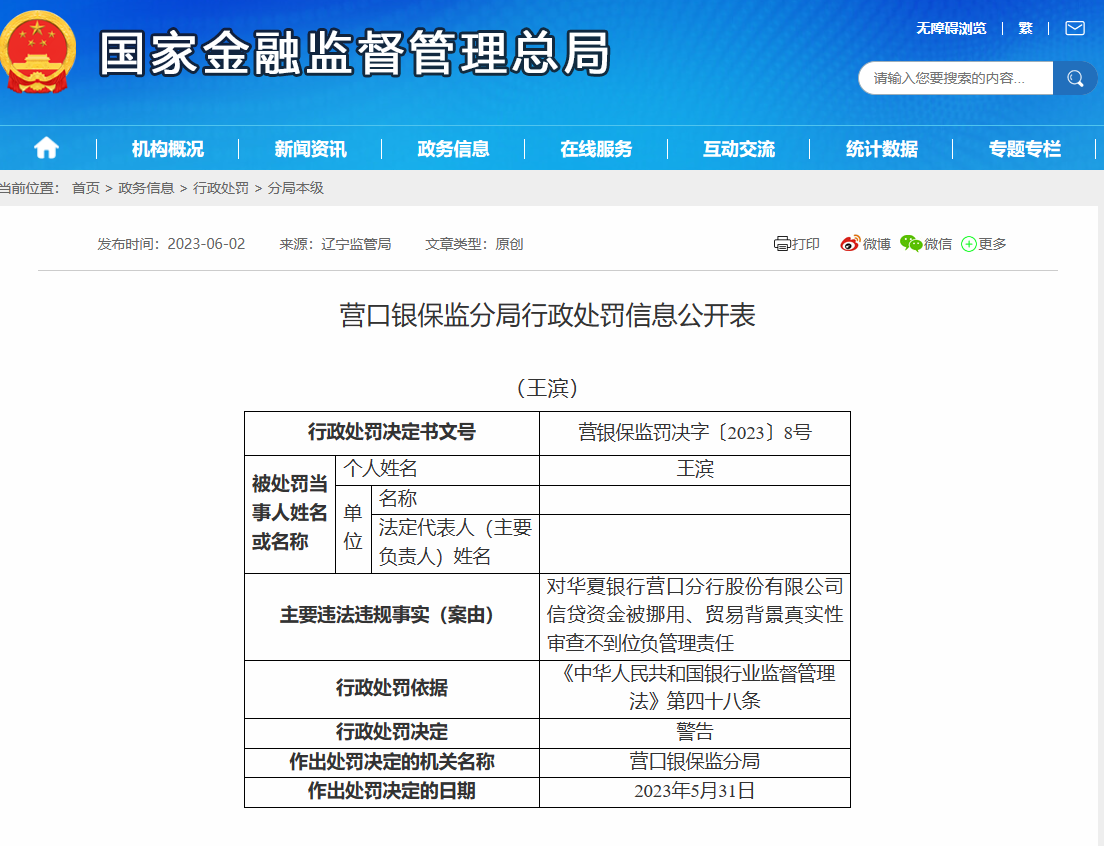Share via Weibo icon
This screenshot has height=846, width=1104.
(x=850, y=244)
